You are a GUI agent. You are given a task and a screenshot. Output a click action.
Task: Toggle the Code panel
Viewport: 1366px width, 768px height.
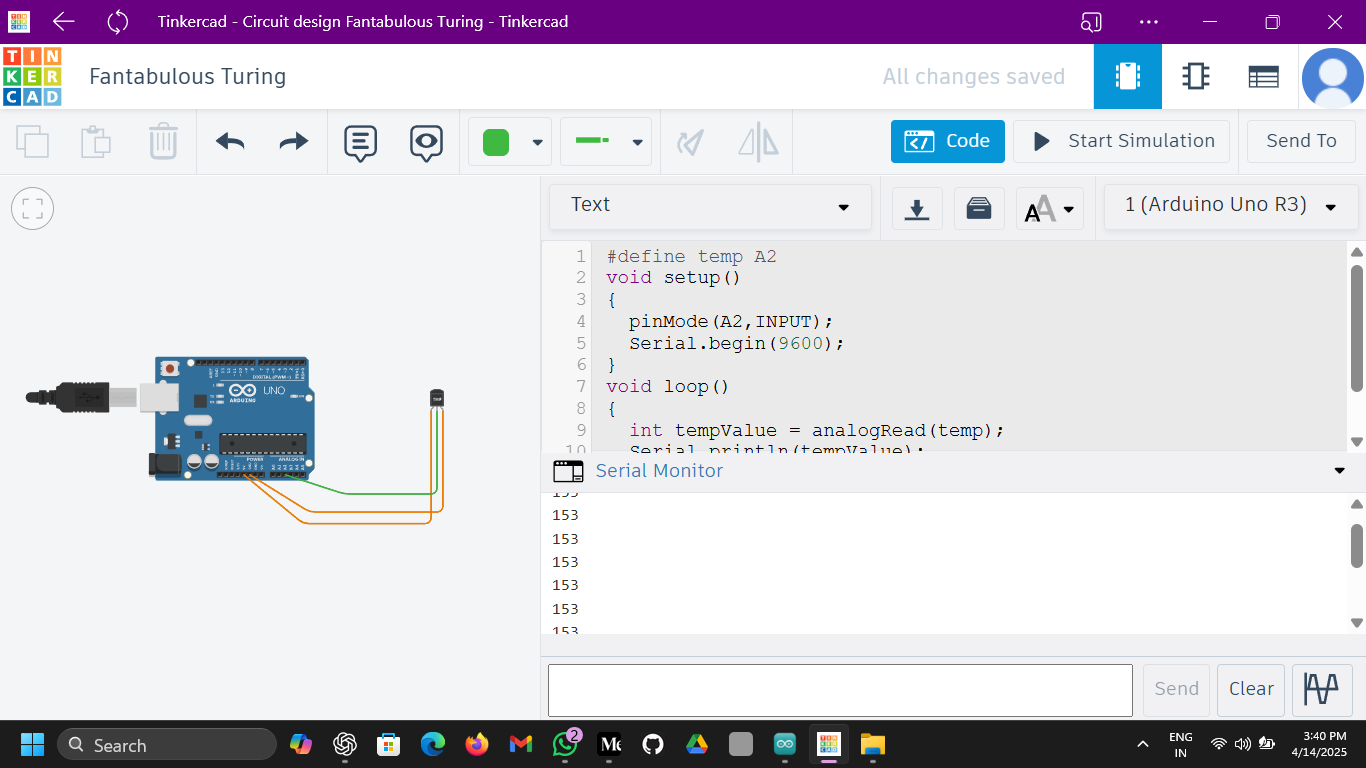(x=947, y=141)
